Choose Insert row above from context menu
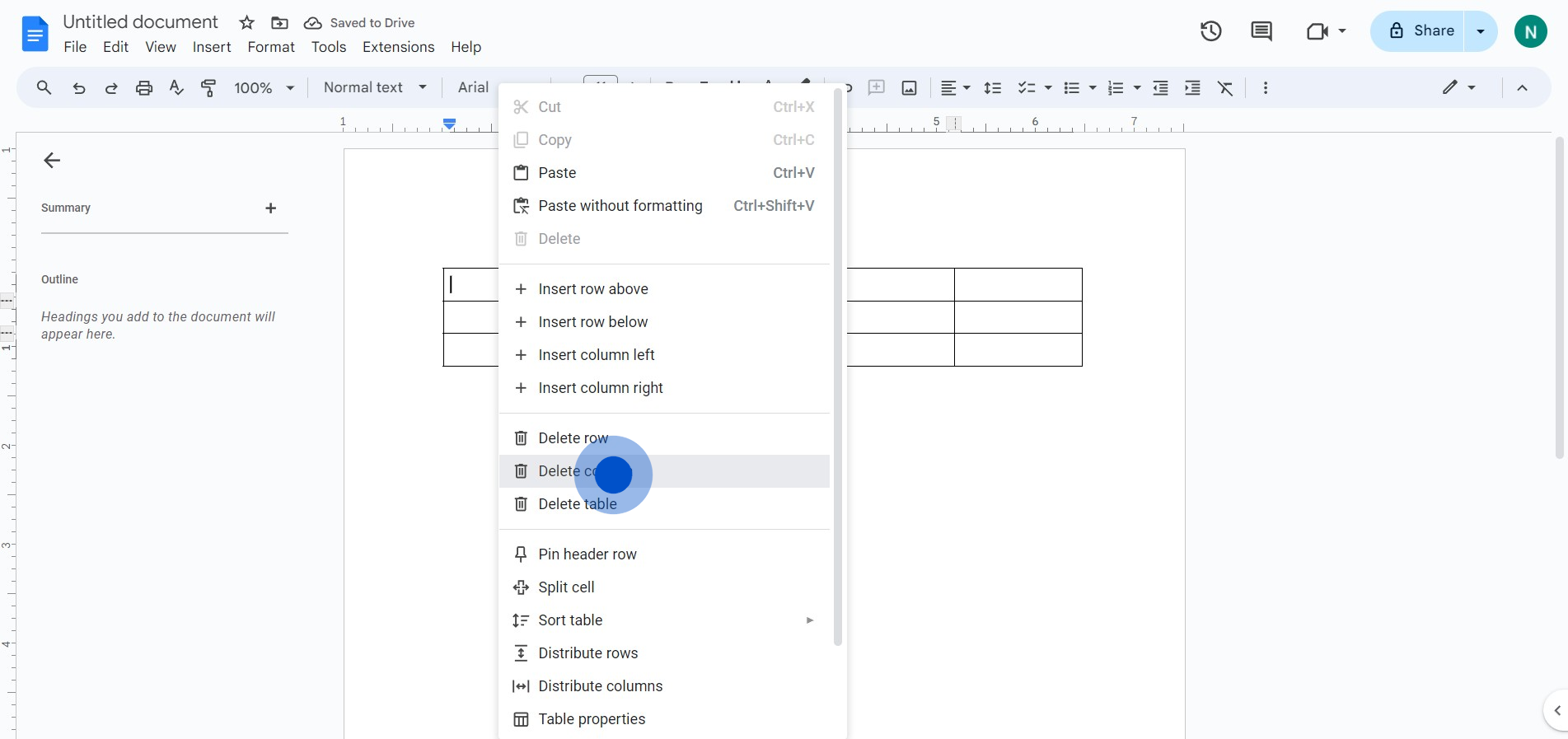The height and width of the screenshot is (739, 1568). point(593,289)
